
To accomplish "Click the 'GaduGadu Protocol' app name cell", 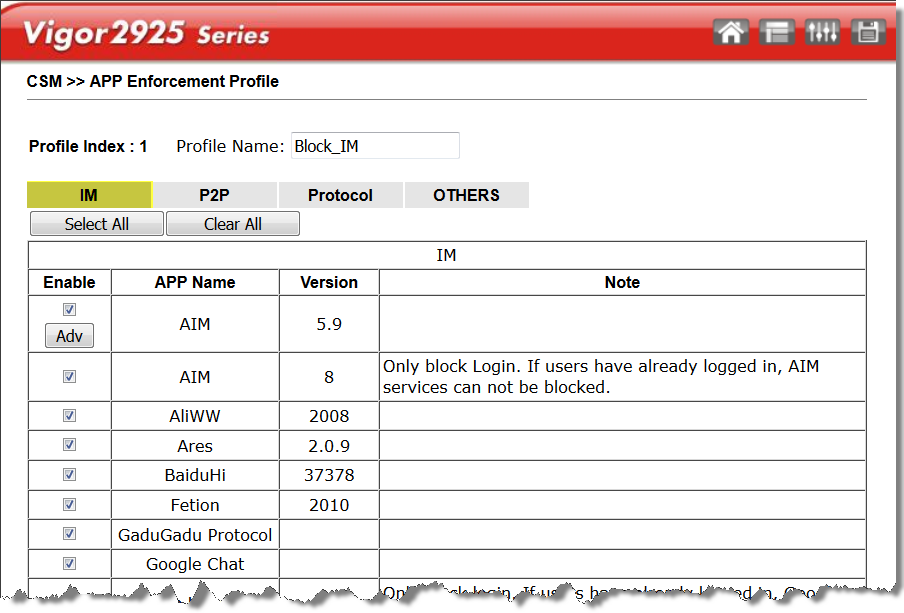I will pos(195,535).
